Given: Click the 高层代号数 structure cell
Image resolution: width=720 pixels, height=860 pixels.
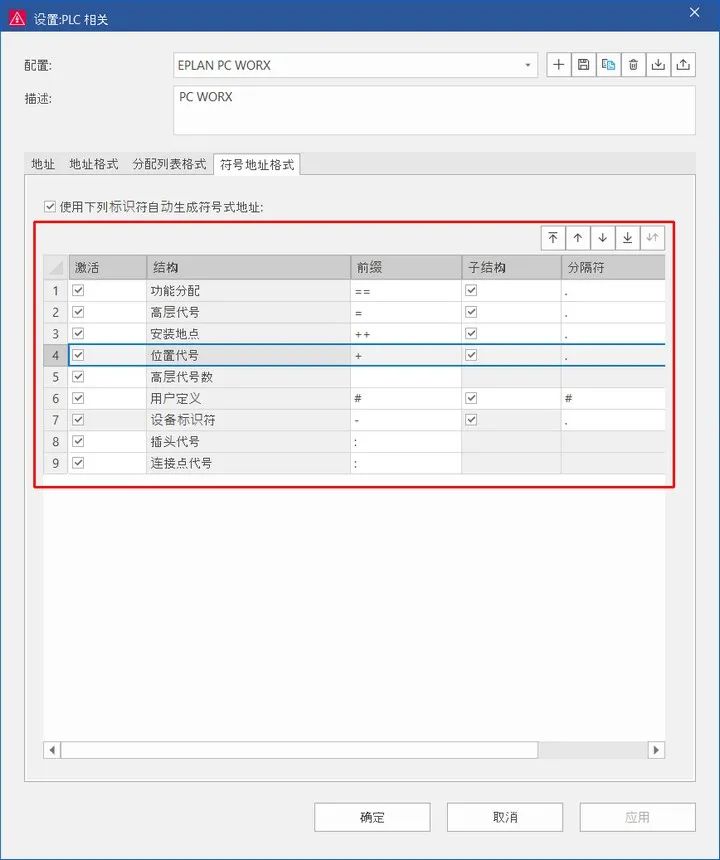Looking at the screenshot, I should tap(248, 377).
